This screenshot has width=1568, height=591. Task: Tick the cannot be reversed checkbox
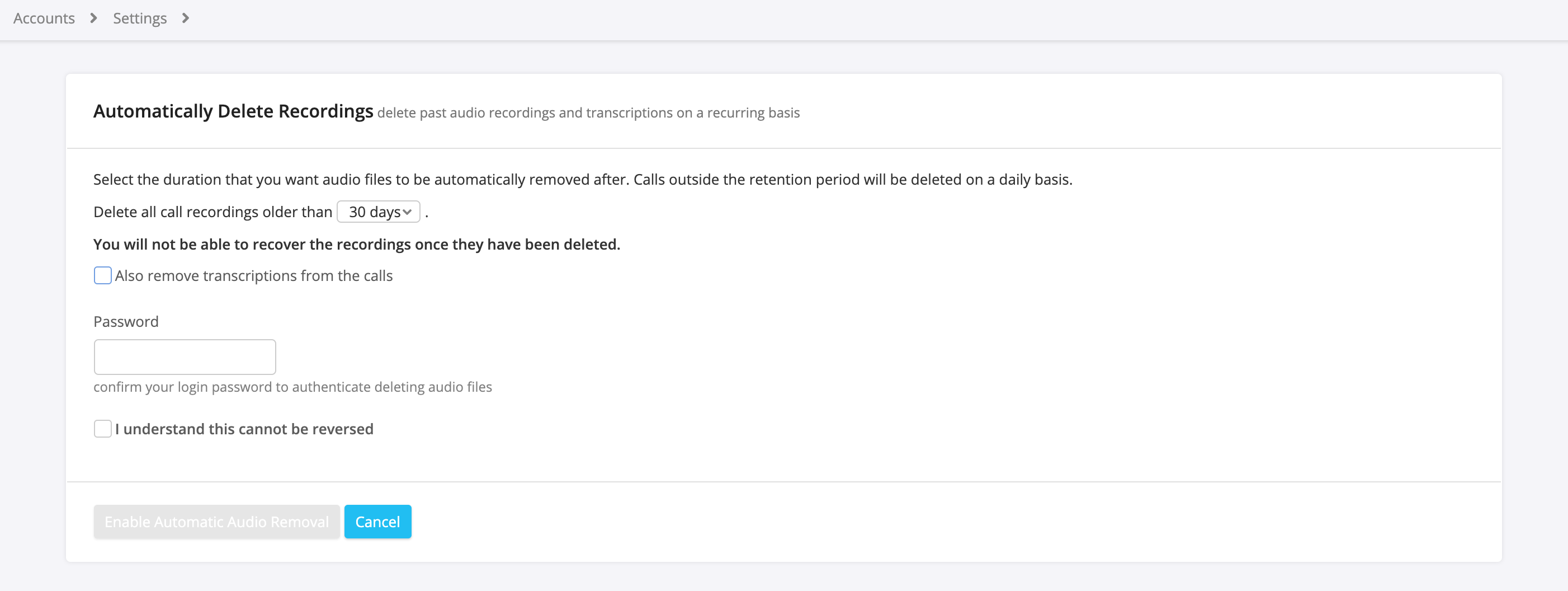[103, 429]
